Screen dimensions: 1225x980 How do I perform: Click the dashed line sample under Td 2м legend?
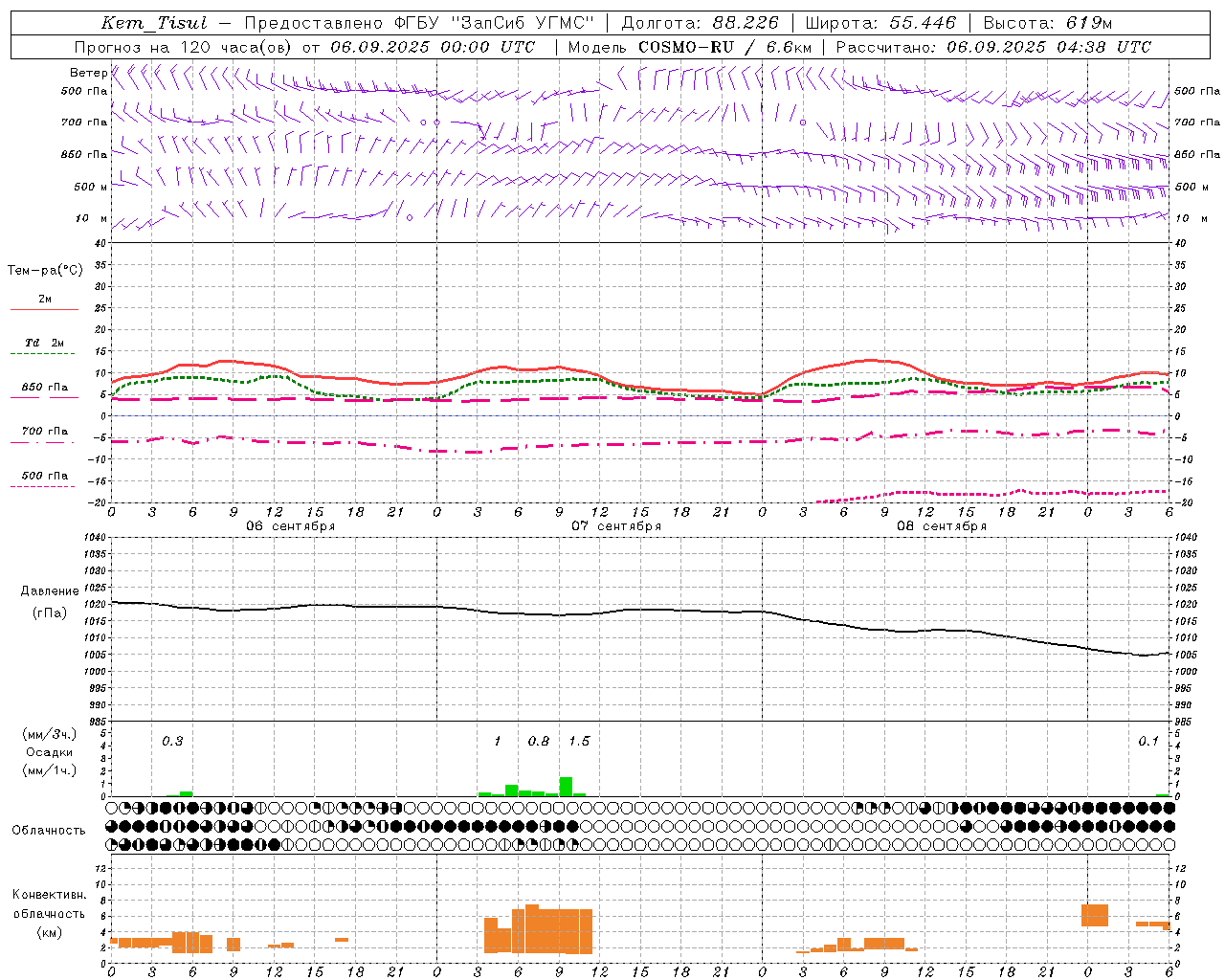tap(44, 354)
